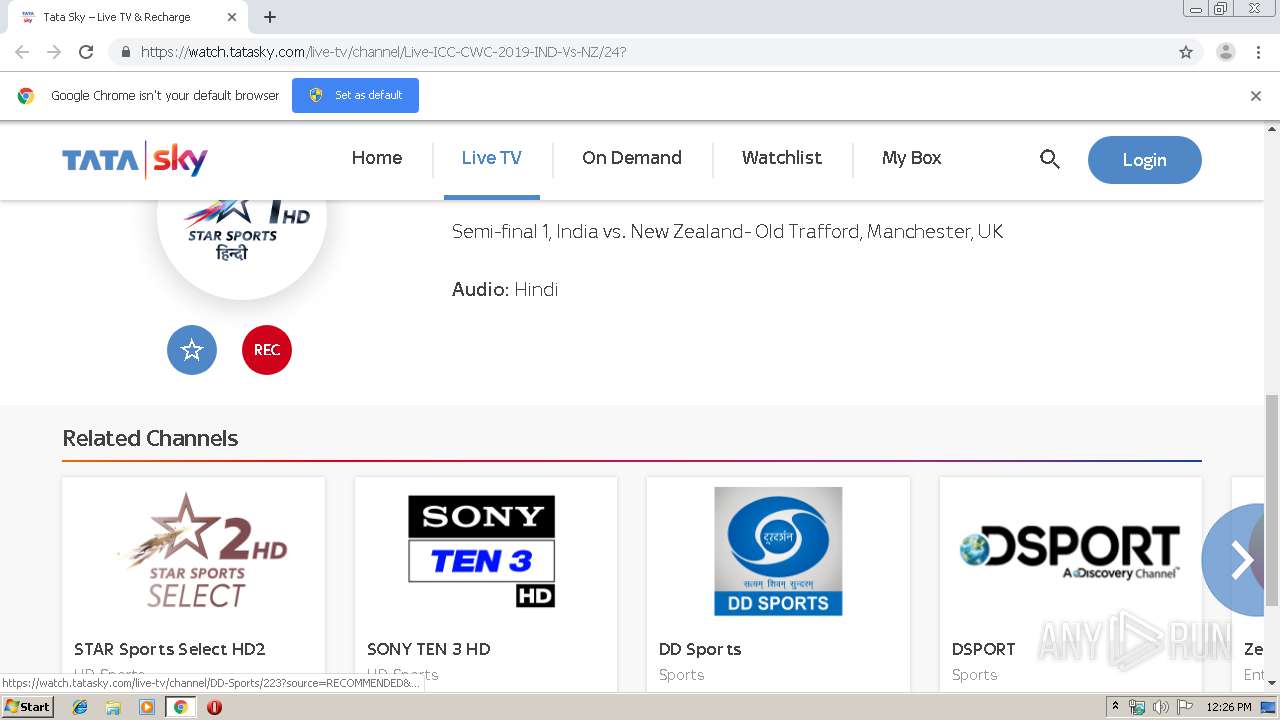Open Chrome profile avatar menu

point(1226,52)
